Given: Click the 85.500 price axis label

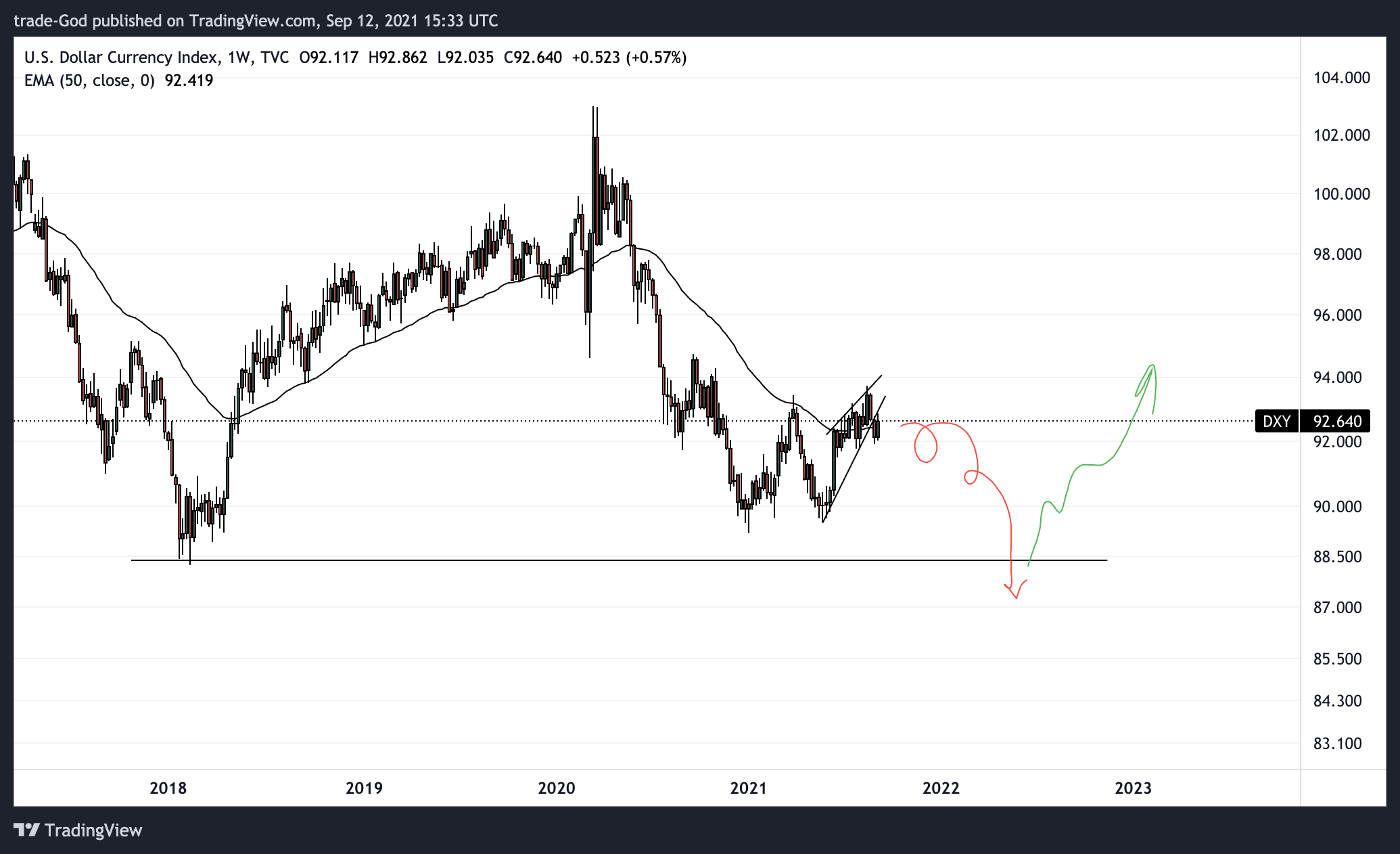Looking at the screenshot, I should 1337,659.
